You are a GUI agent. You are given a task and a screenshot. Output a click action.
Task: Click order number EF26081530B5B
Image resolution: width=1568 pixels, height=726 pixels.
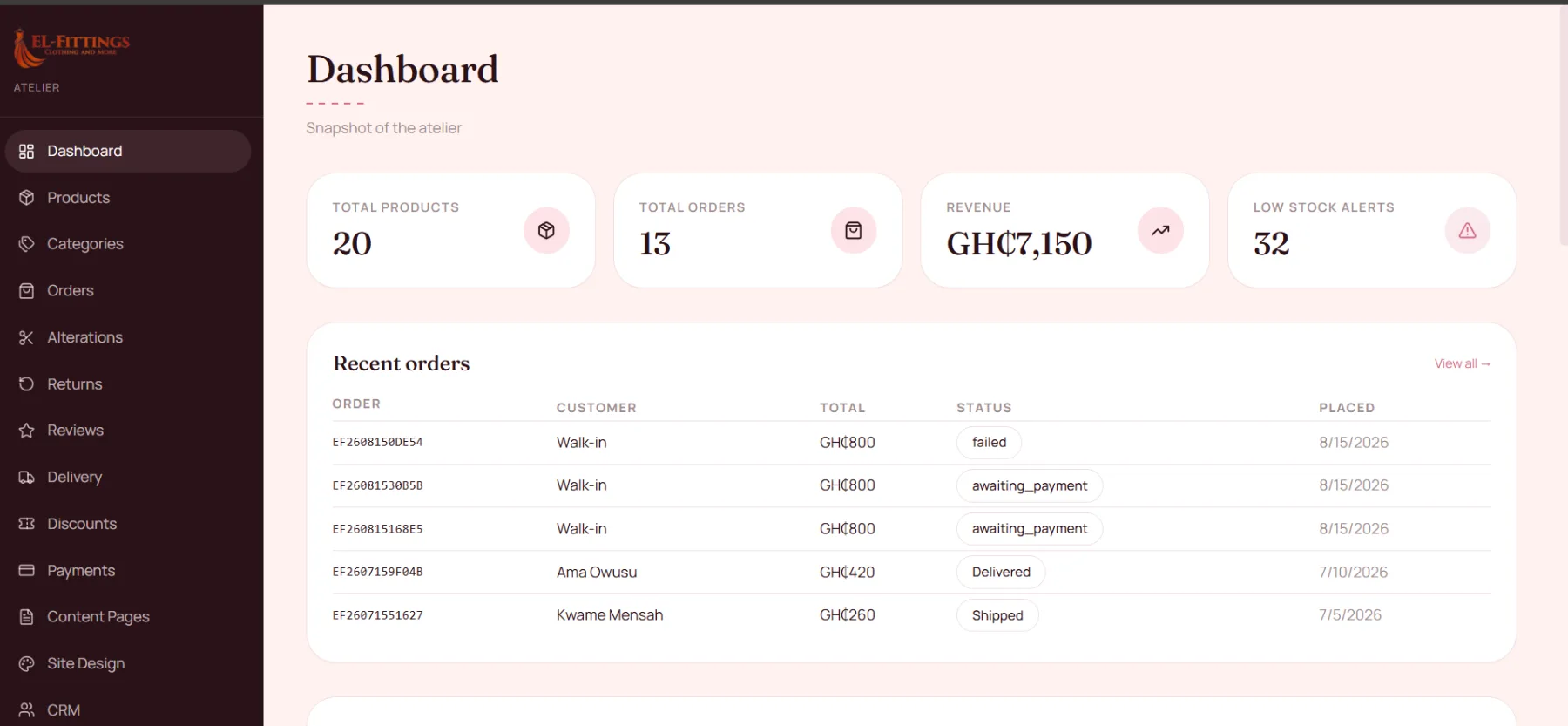[377, 485]
